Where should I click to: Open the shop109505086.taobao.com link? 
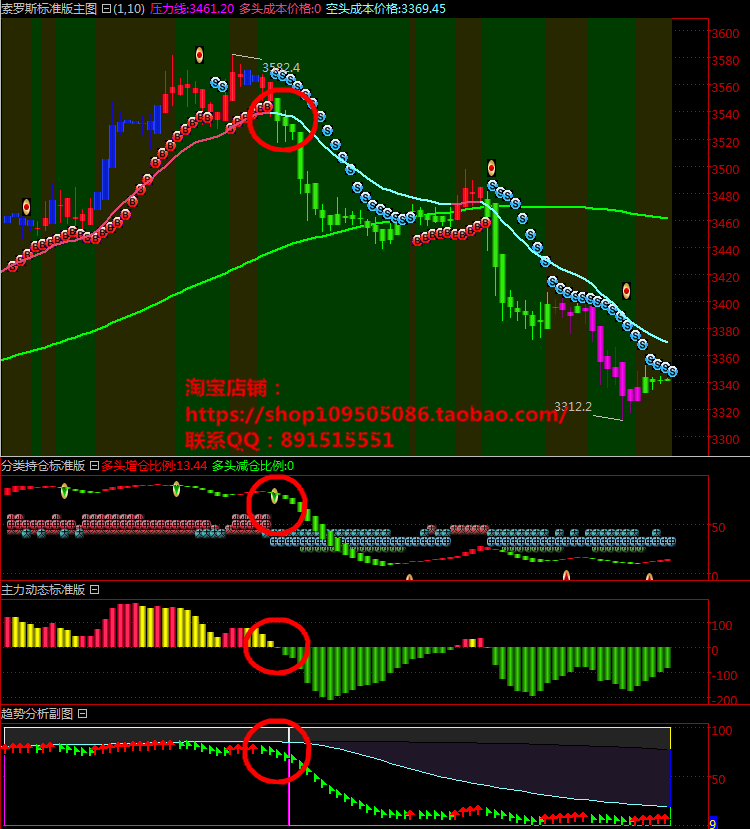pyautogui.click(x=375, y=414)
